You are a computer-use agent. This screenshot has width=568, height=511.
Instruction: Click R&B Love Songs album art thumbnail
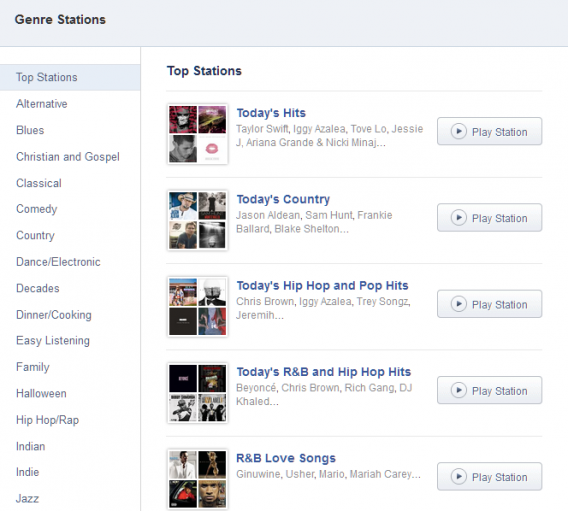pos(197,479)
